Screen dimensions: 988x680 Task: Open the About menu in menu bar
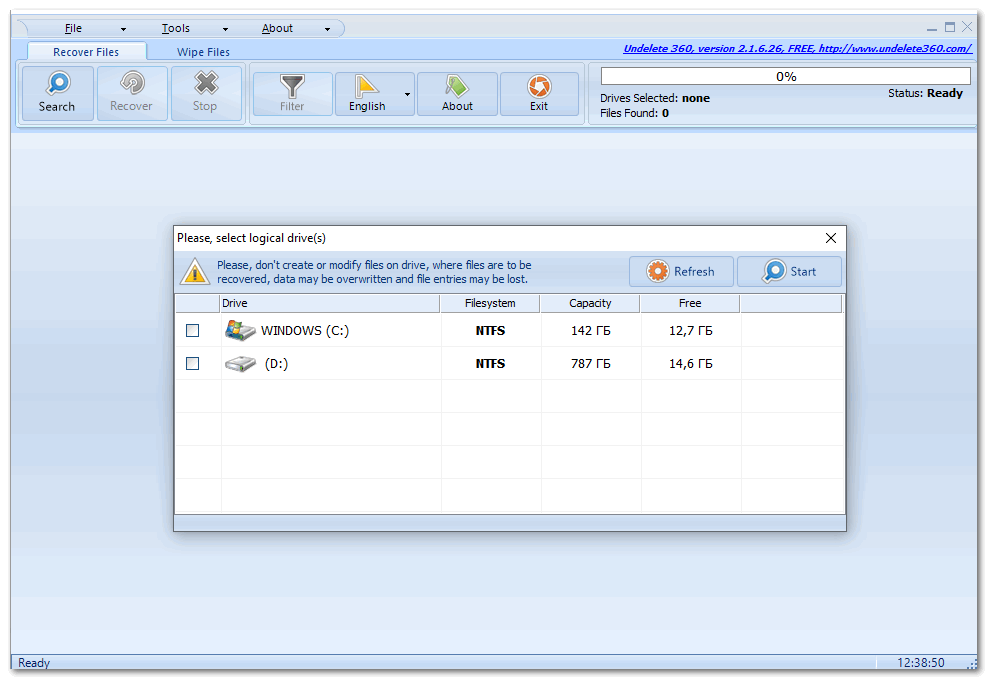coord(278,28)
